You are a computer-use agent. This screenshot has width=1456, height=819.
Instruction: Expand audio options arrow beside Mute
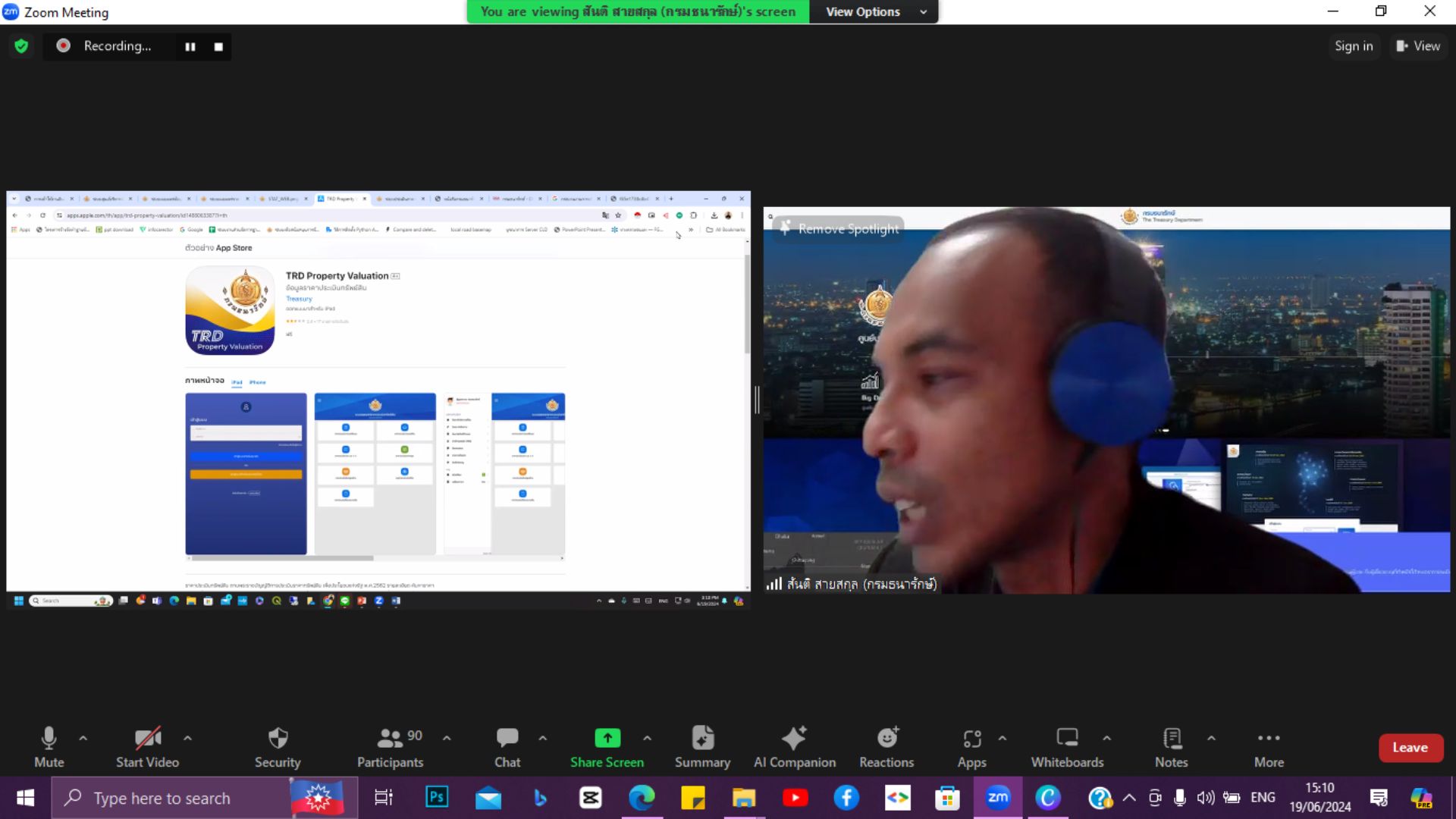(x=83, y=738)
